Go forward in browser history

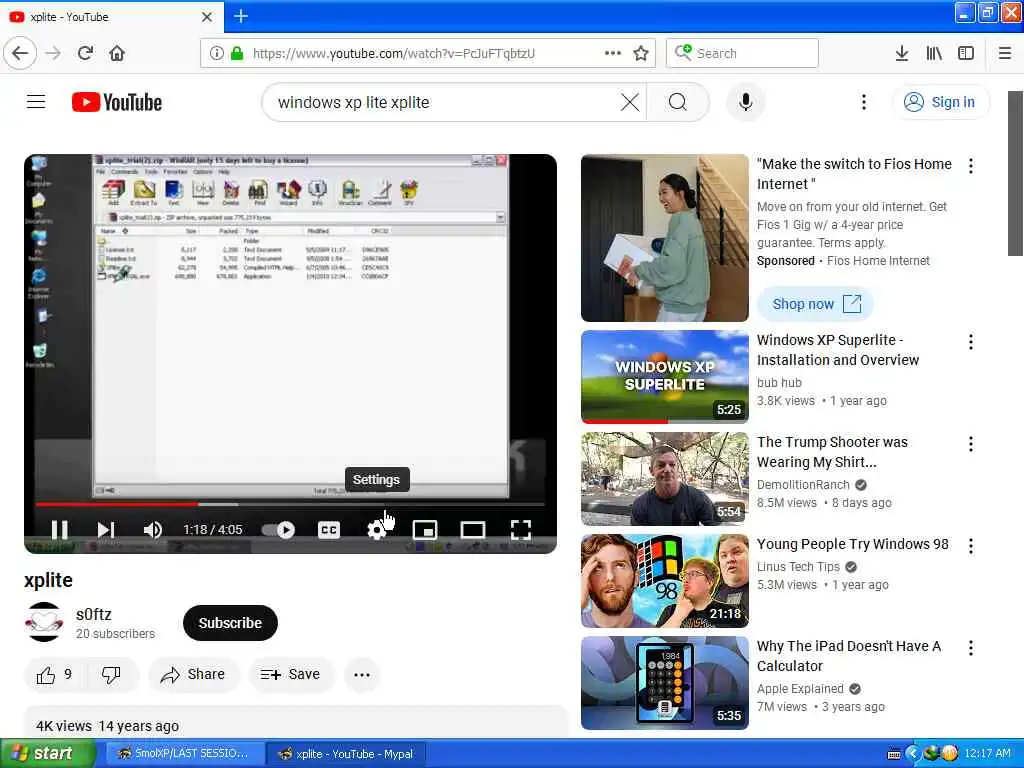point(53,53)
